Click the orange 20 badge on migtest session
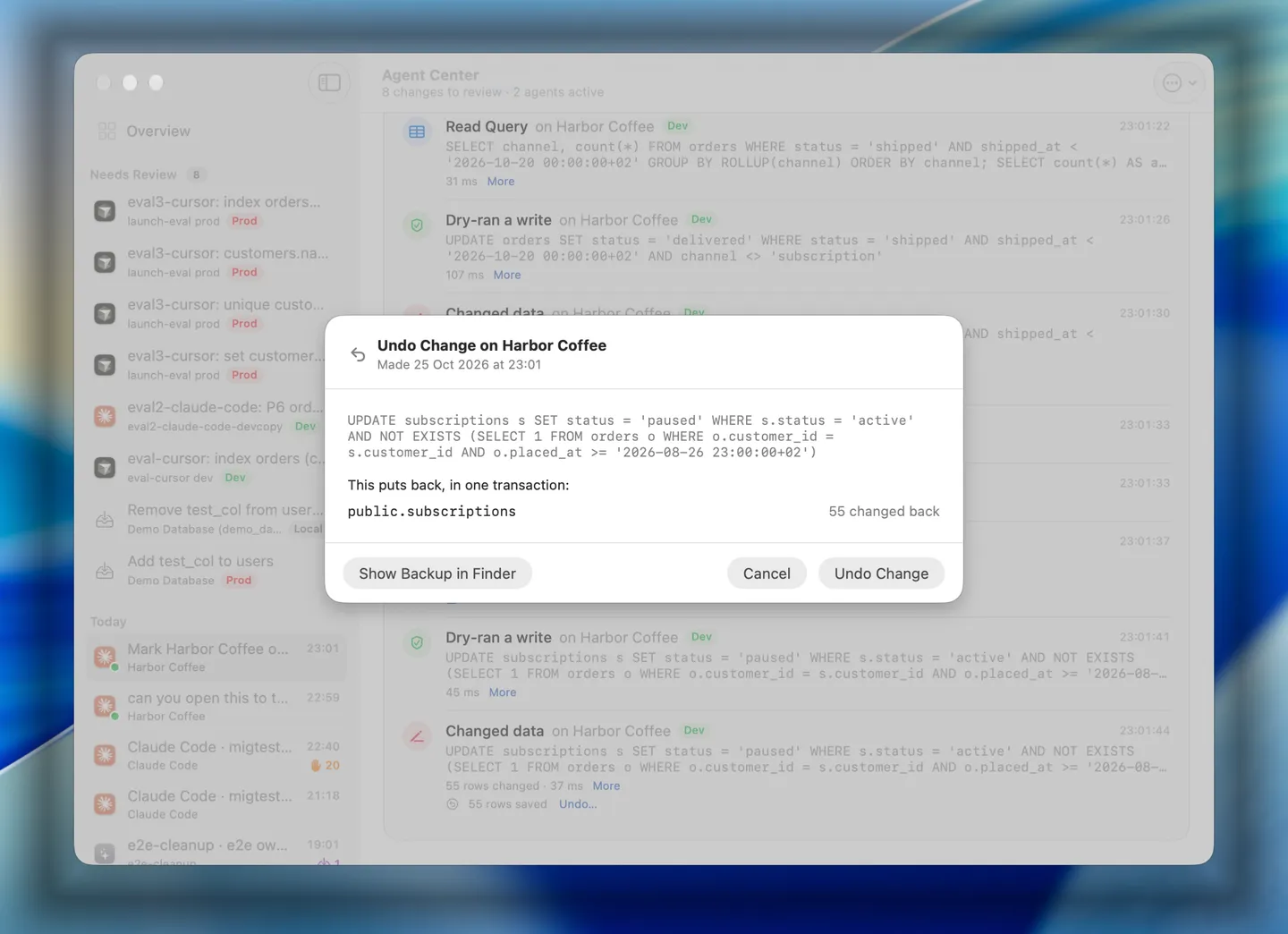Screen dimensions: 1288x934 [326, 766]
